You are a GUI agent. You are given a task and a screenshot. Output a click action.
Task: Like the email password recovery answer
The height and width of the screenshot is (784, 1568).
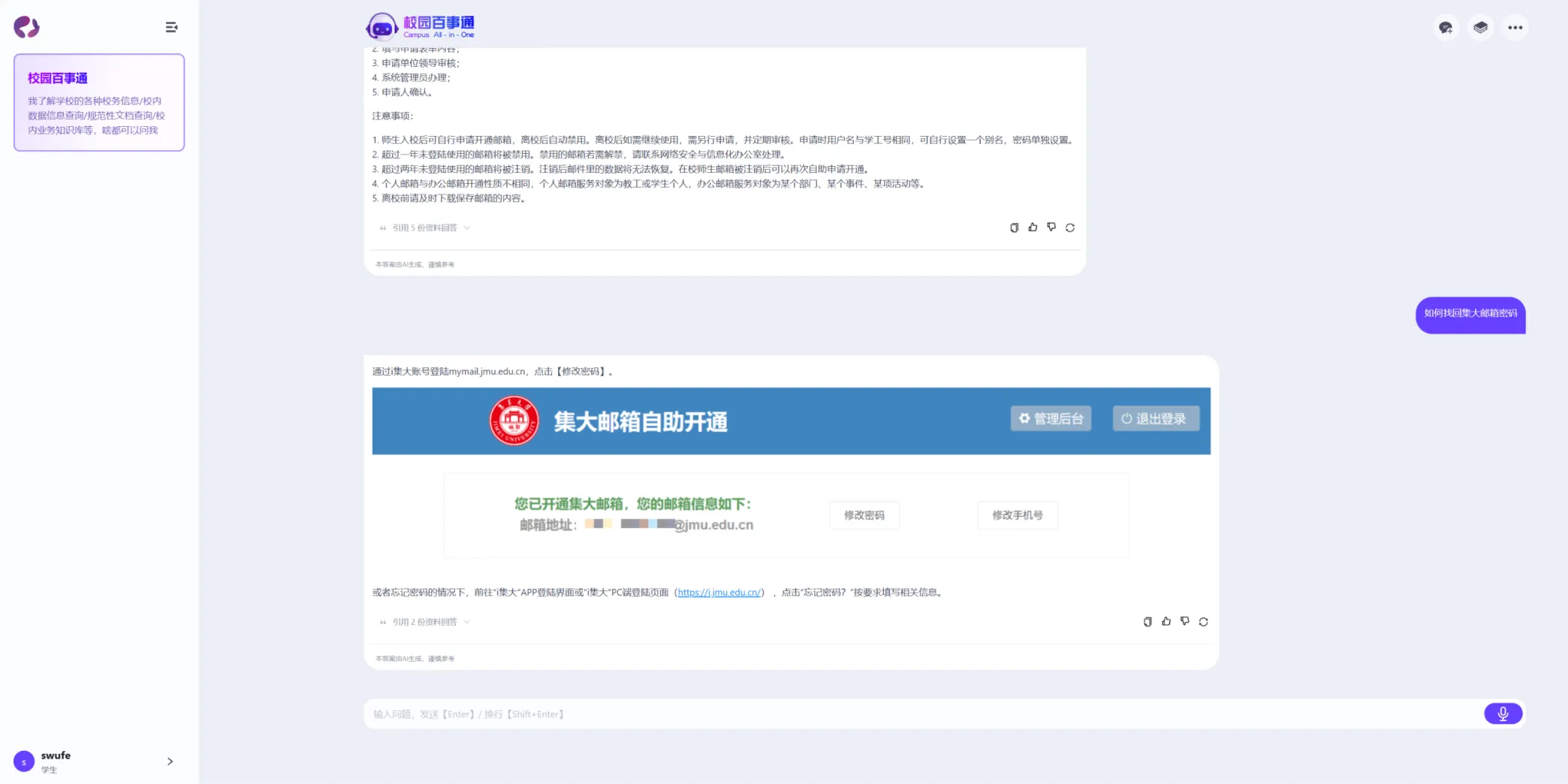point(1166,622)
